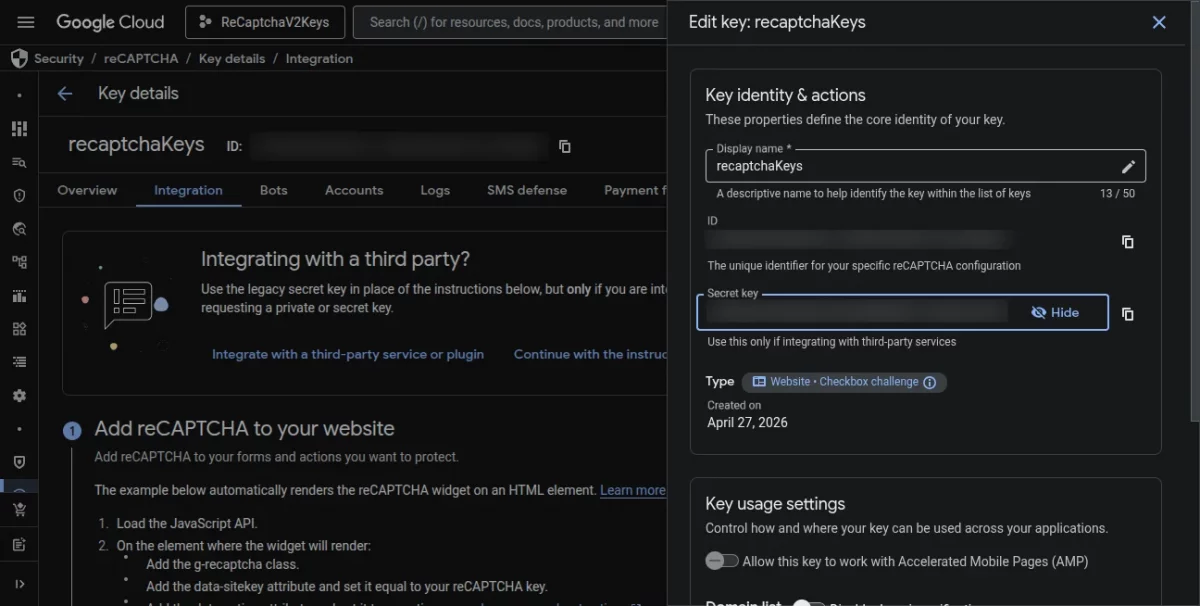Go to Security breadcrumb link
The width and height of the screenshot is (1200, 606).
[59, 58]
